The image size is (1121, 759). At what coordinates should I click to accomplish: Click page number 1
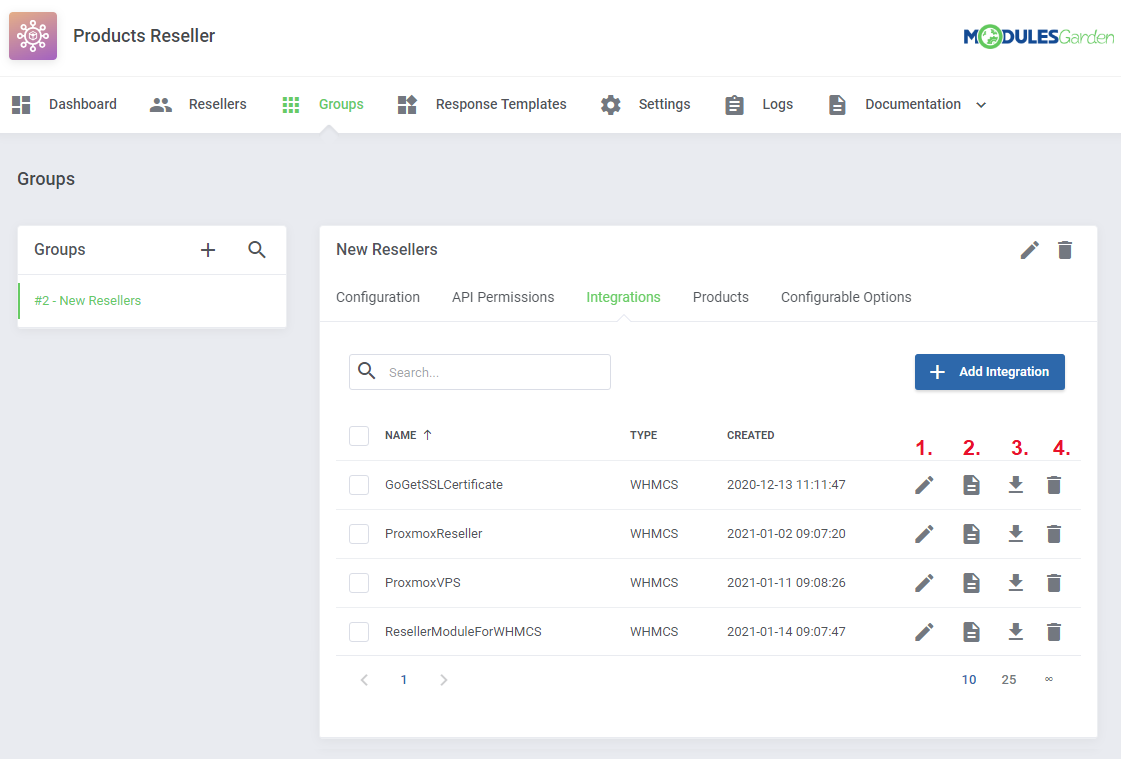(x=404, y=680)
